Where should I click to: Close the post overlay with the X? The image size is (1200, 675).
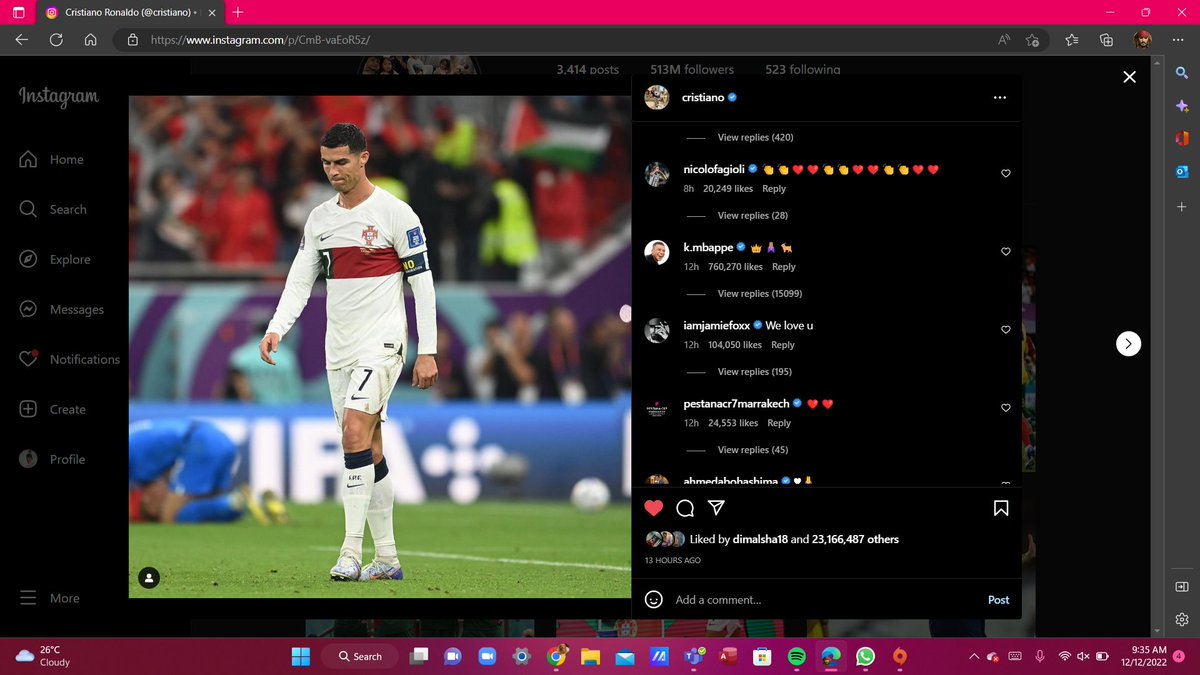(x=1129, y=77)
